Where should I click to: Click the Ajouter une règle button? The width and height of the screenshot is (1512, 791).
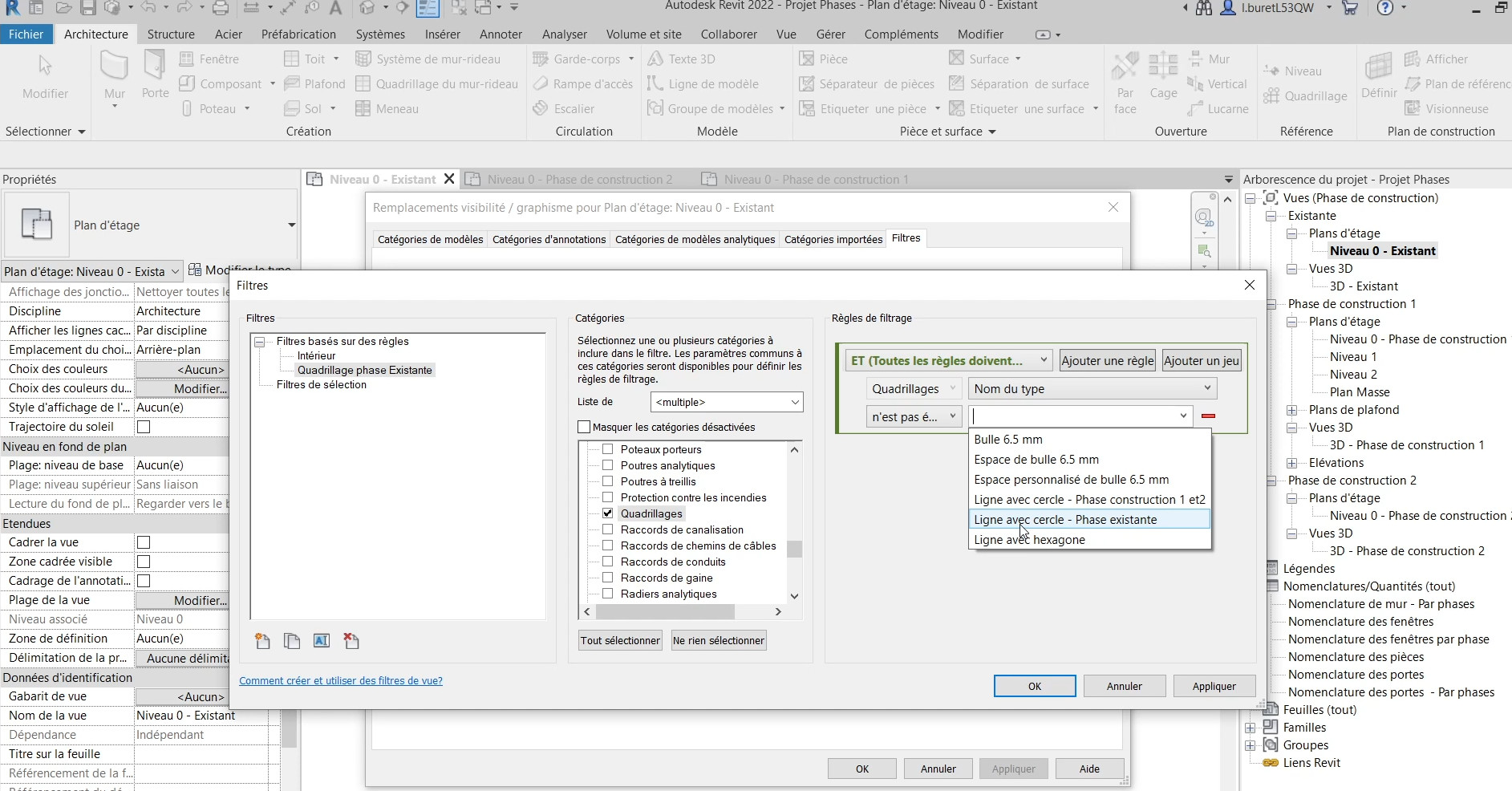pyautogui.click(x=1107, y=361)
